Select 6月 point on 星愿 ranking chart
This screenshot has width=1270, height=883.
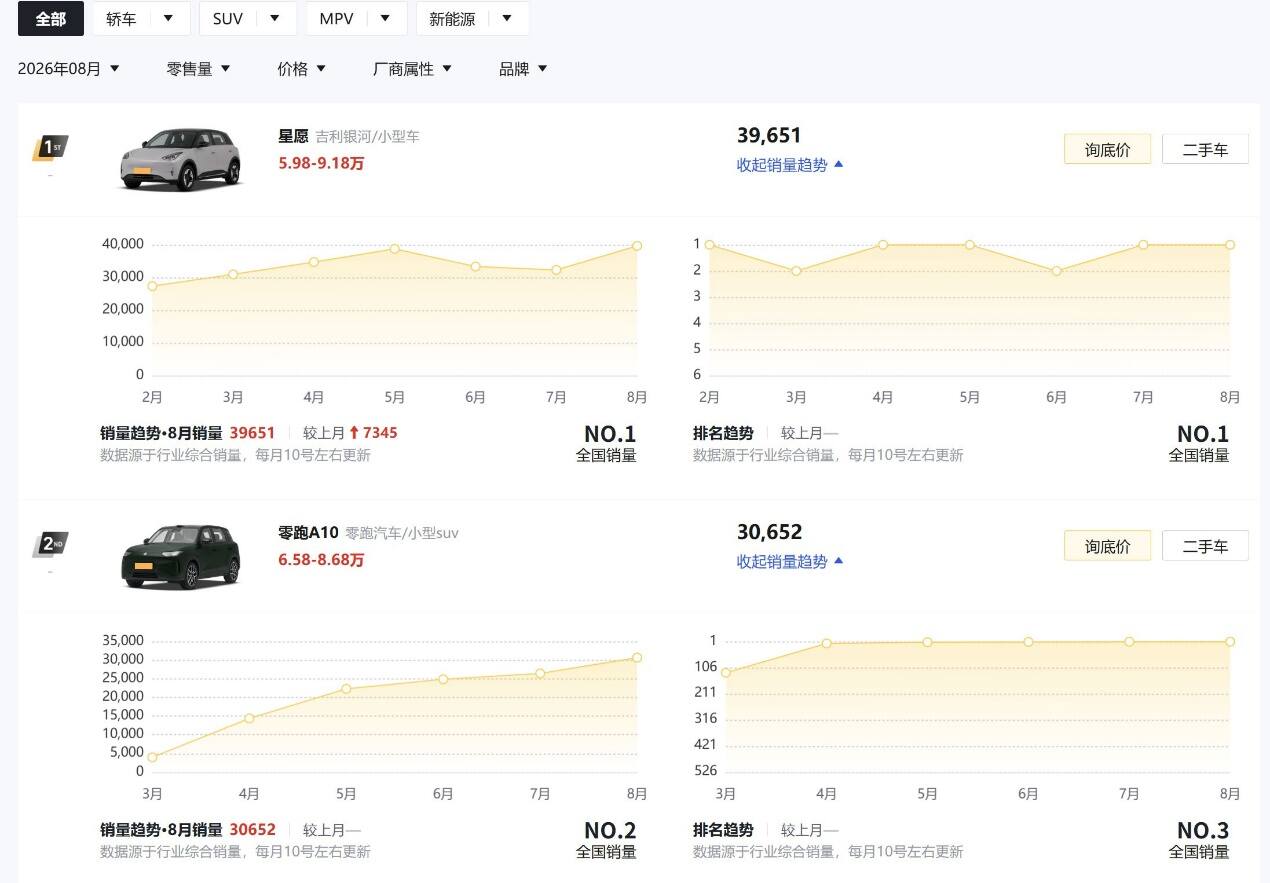tap(1056, 271)
